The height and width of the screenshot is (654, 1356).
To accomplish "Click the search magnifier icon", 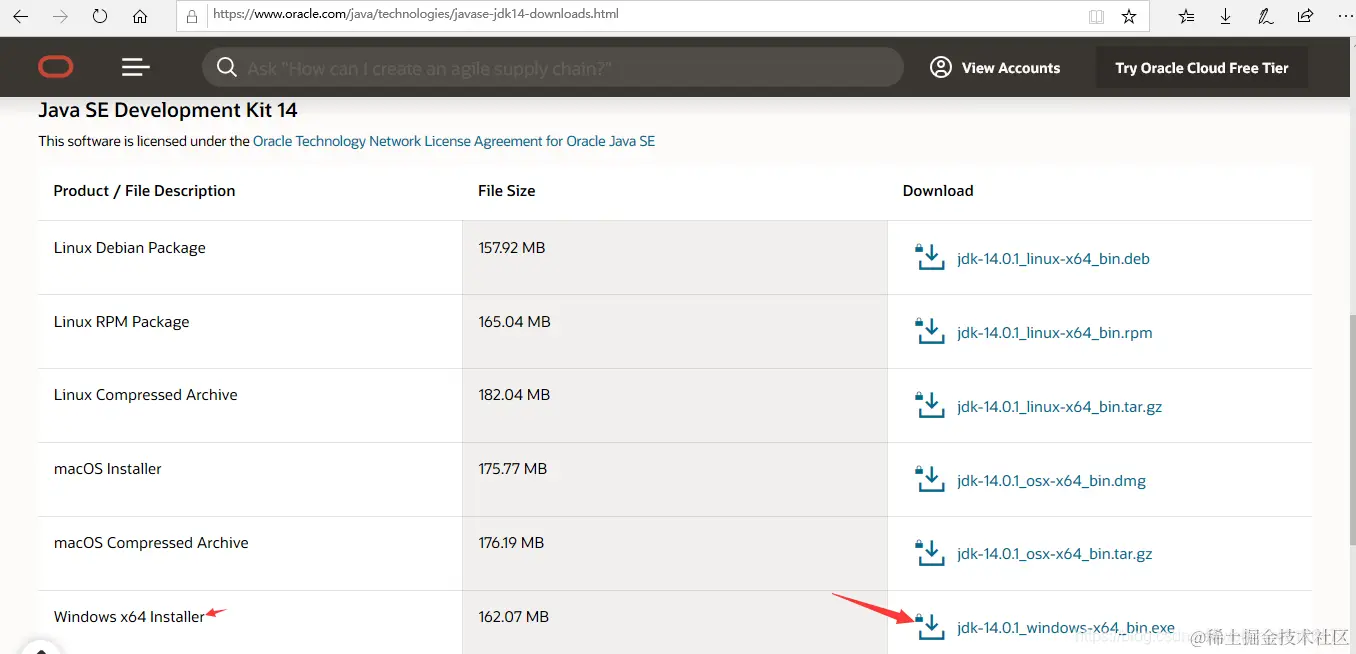I will coord(227,67).
